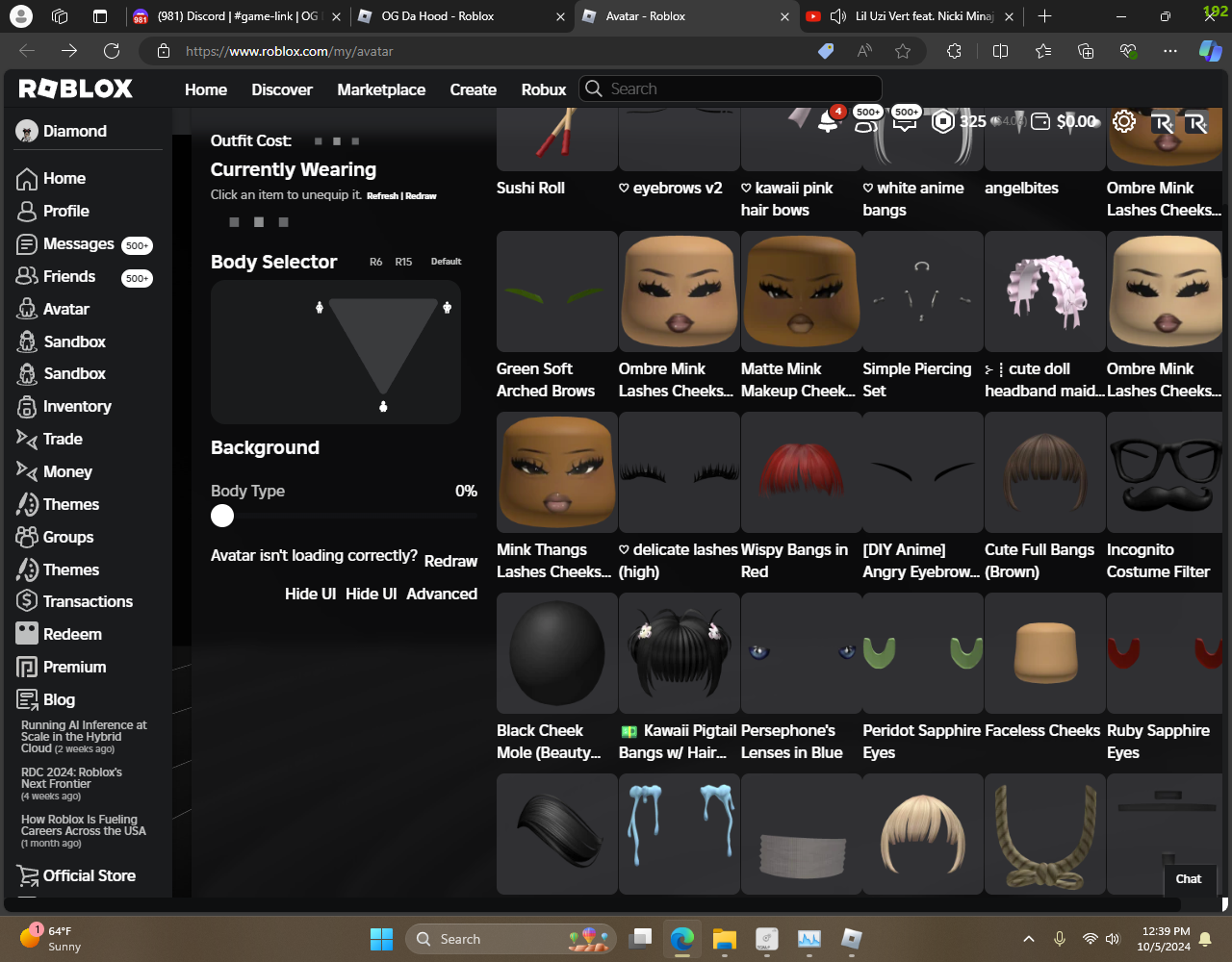Open Edge Read aloud icon

pos(864,51)
